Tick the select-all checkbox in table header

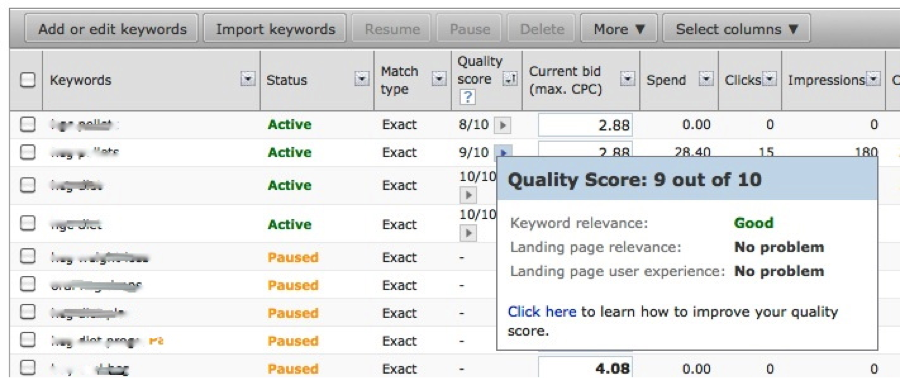27,80
